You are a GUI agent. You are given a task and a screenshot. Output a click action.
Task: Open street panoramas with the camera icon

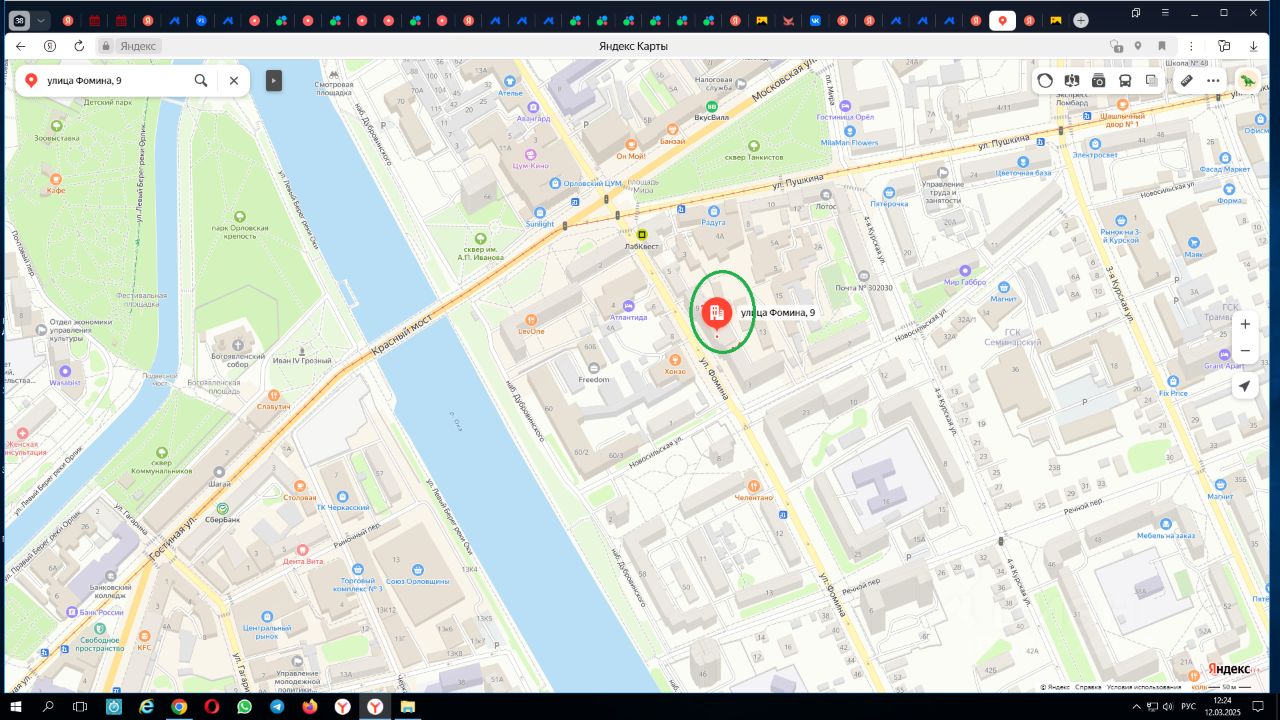[x=1098, y=80]
